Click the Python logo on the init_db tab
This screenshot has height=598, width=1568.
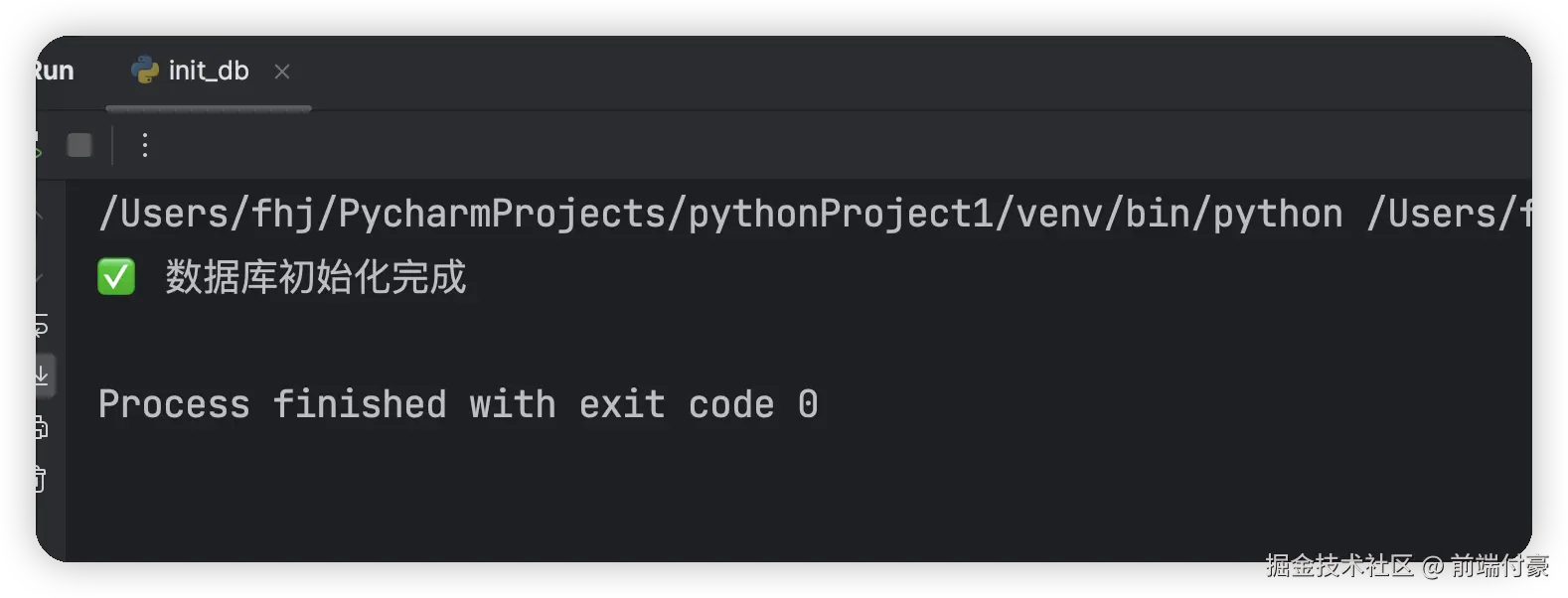(x=145, y=71)
